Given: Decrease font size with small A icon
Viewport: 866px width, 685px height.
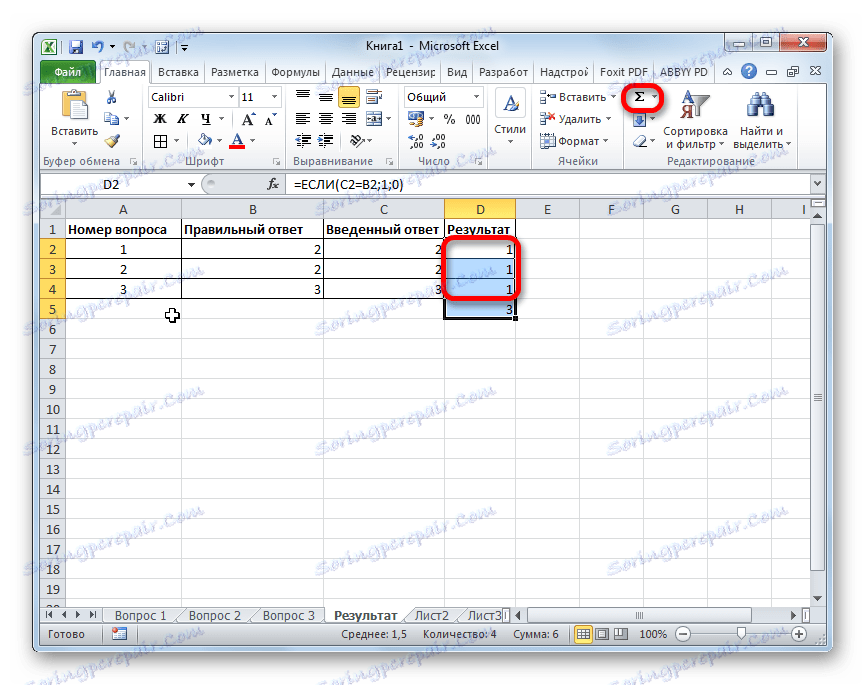Looking at the screenshot, I should [x=271, y=119].
